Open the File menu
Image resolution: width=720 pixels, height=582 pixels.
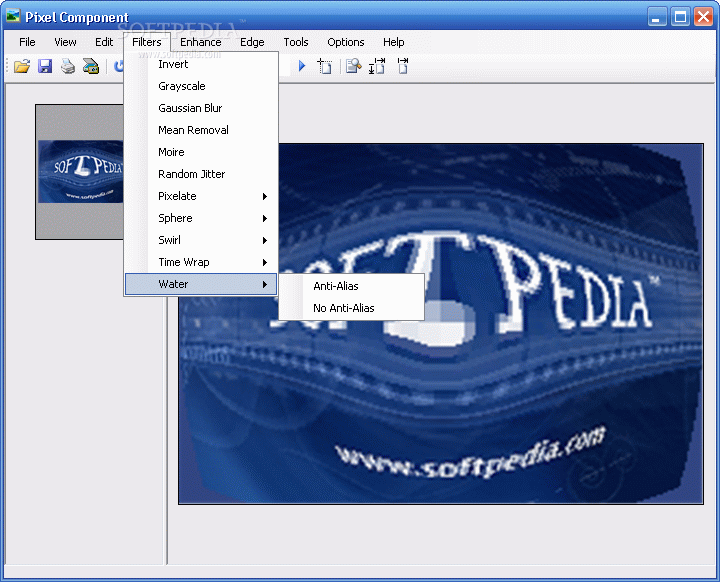pos(27,42)
